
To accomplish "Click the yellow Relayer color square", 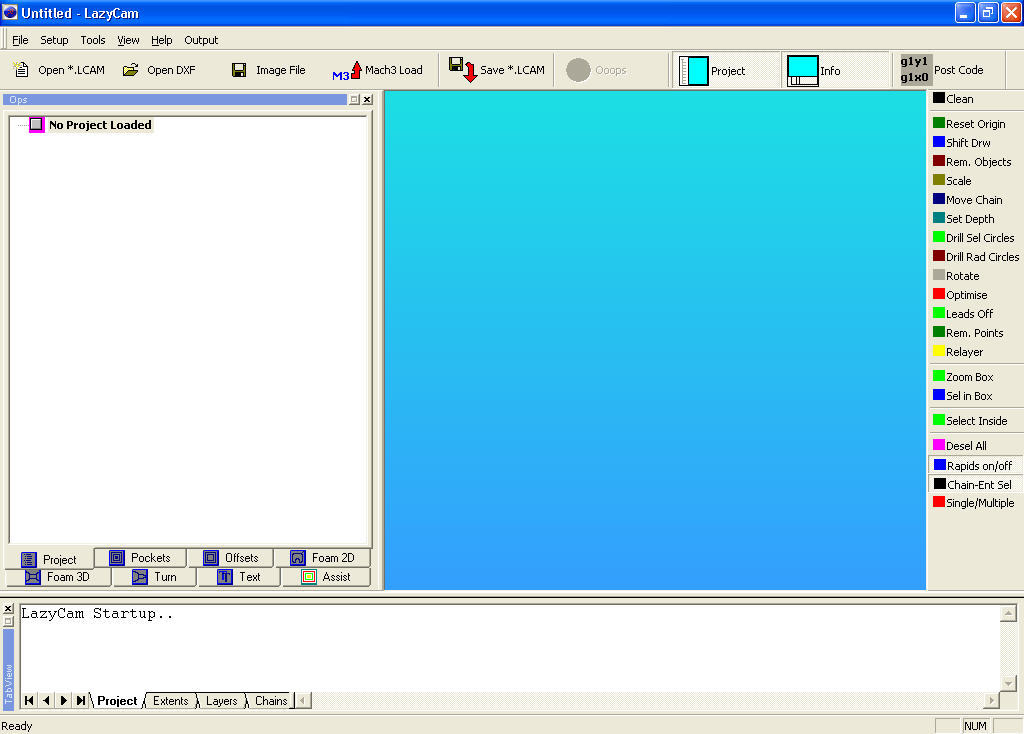I will tap(939, 352).
